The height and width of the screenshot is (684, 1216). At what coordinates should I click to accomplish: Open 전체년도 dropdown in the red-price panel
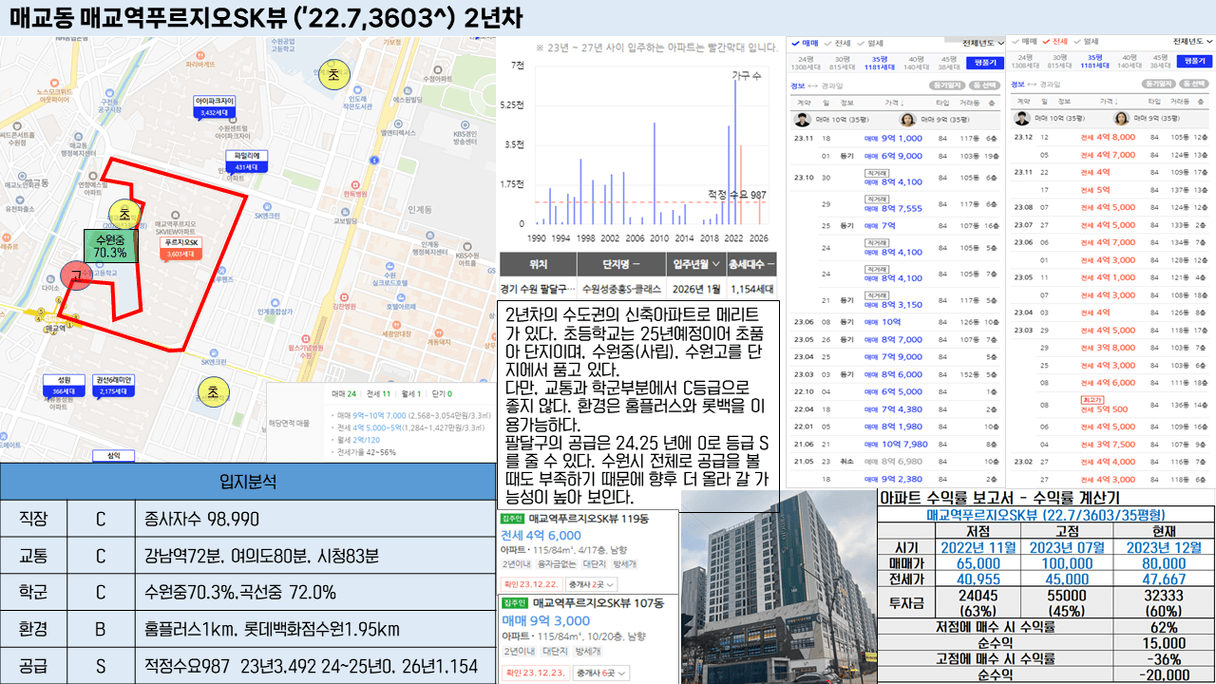click(x=1194, y=42)
